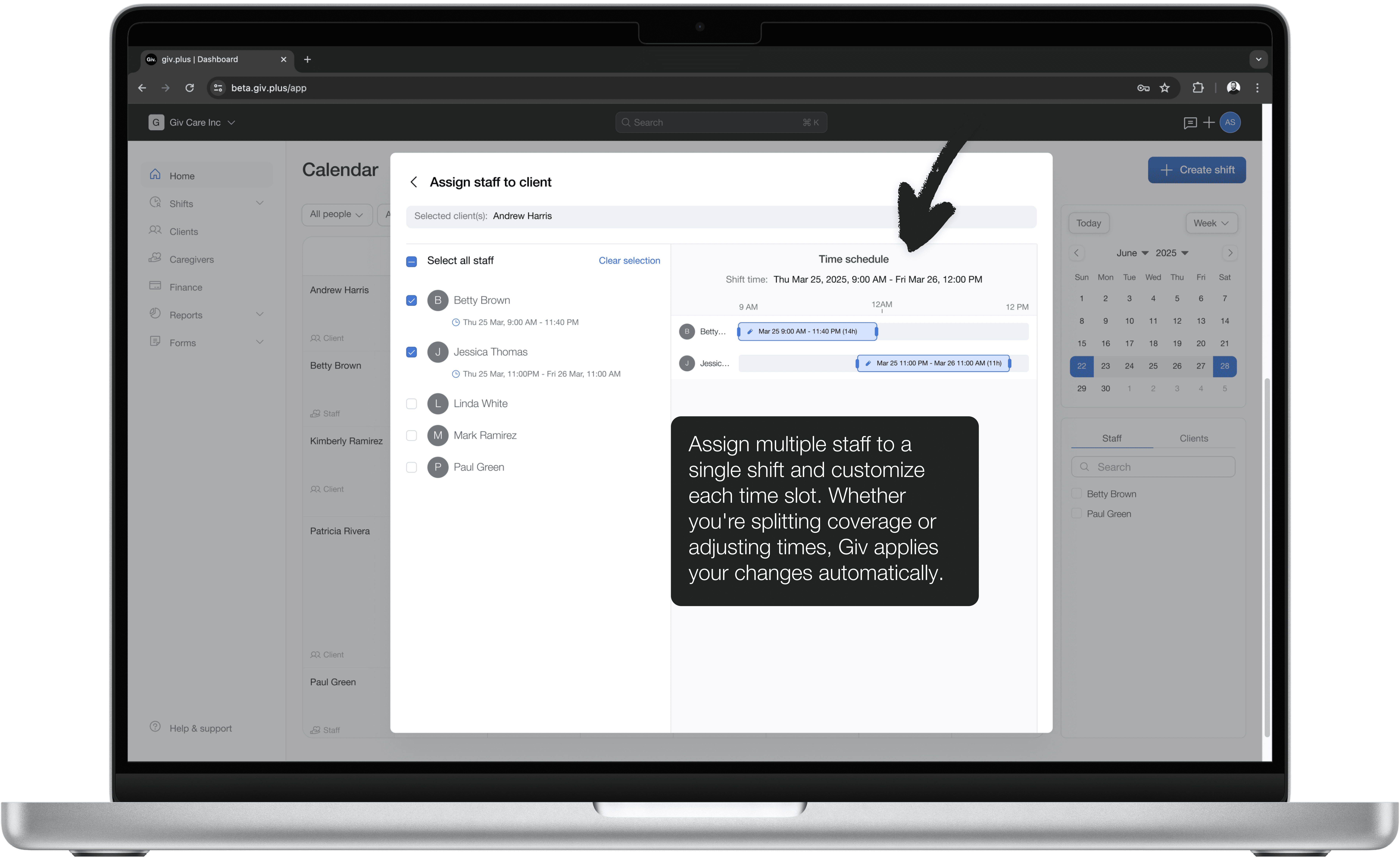The width and height of the screenshot is (1400, 858).
Task: Open Caregivers in the sidebar
Action: 191,259
